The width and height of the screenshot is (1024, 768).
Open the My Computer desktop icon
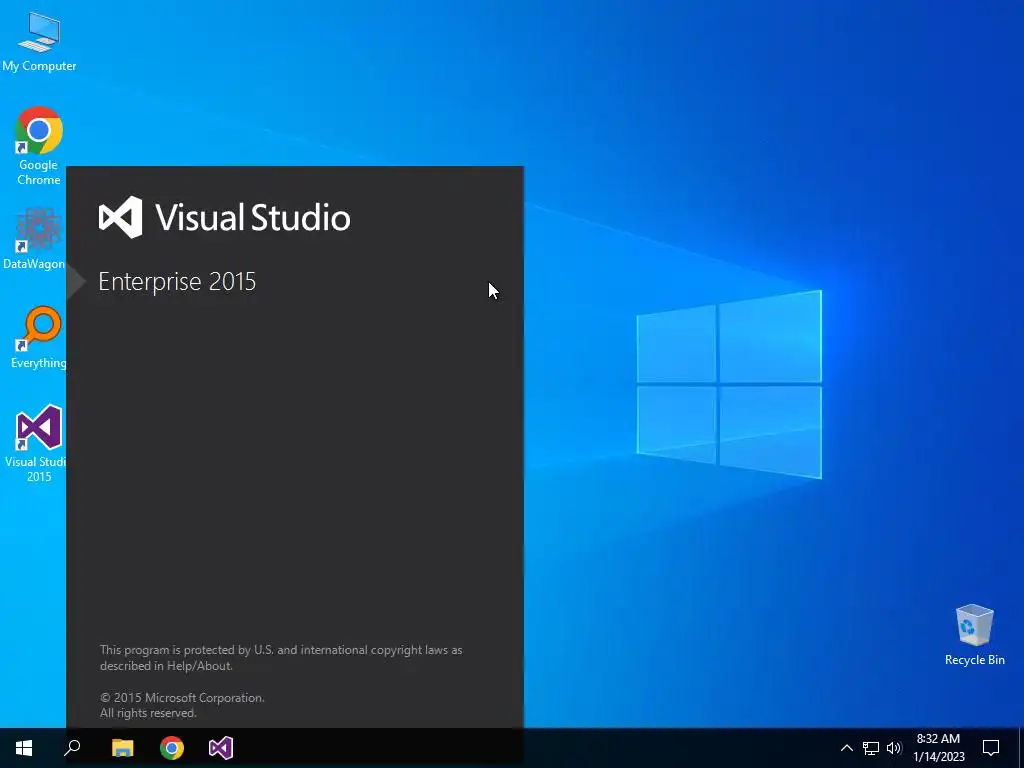pos(39,41)
